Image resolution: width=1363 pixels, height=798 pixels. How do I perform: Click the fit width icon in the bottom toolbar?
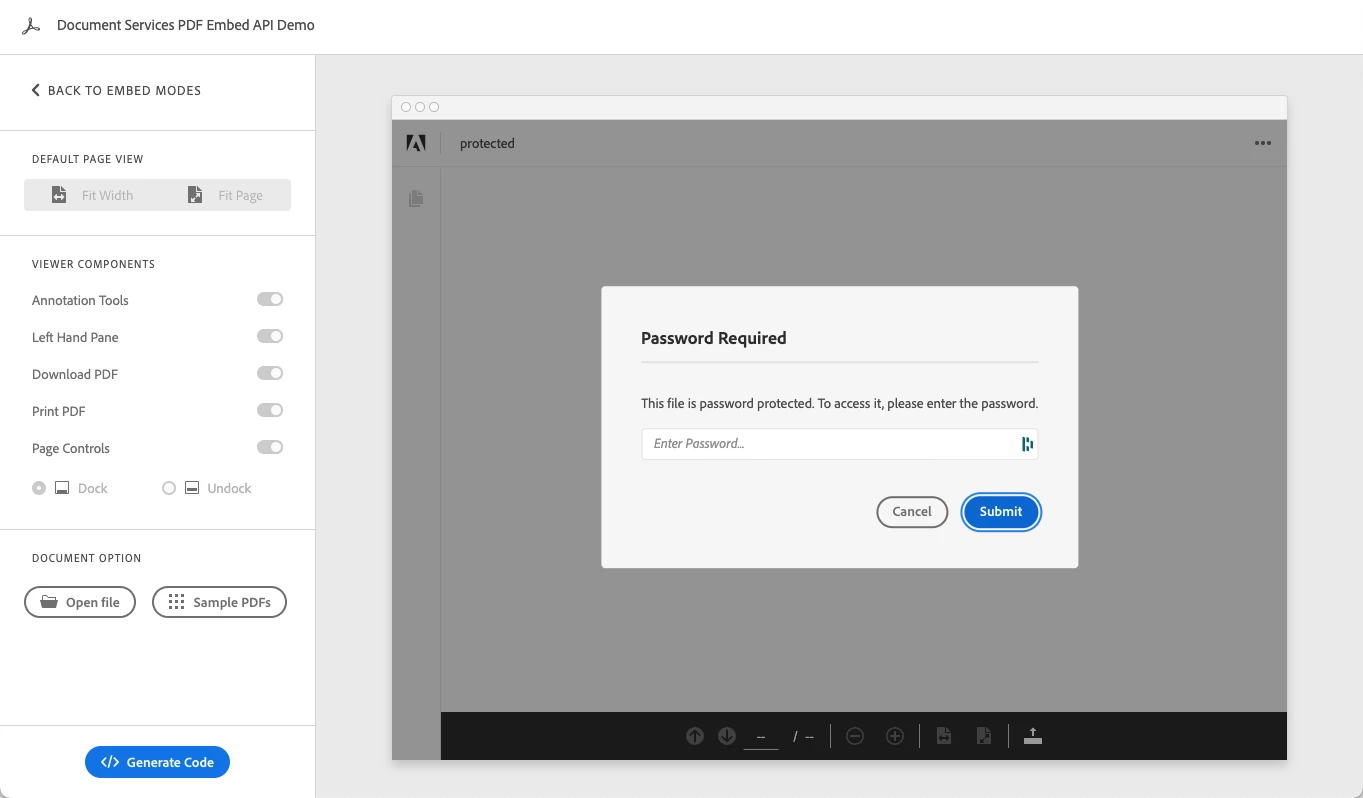(x=943, y=736)
